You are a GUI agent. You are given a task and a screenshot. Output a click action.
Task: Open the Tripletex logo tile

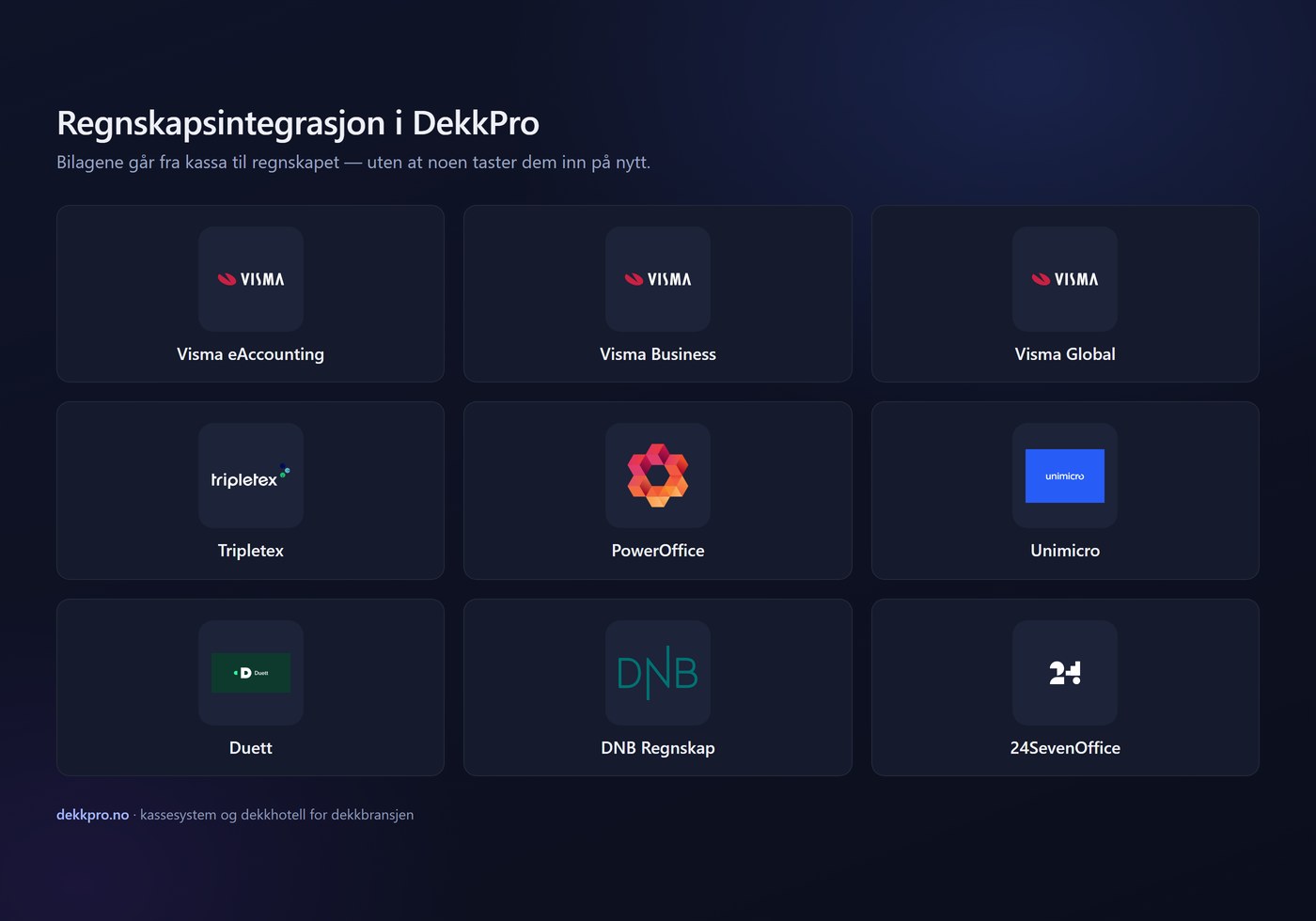[251, 476]
